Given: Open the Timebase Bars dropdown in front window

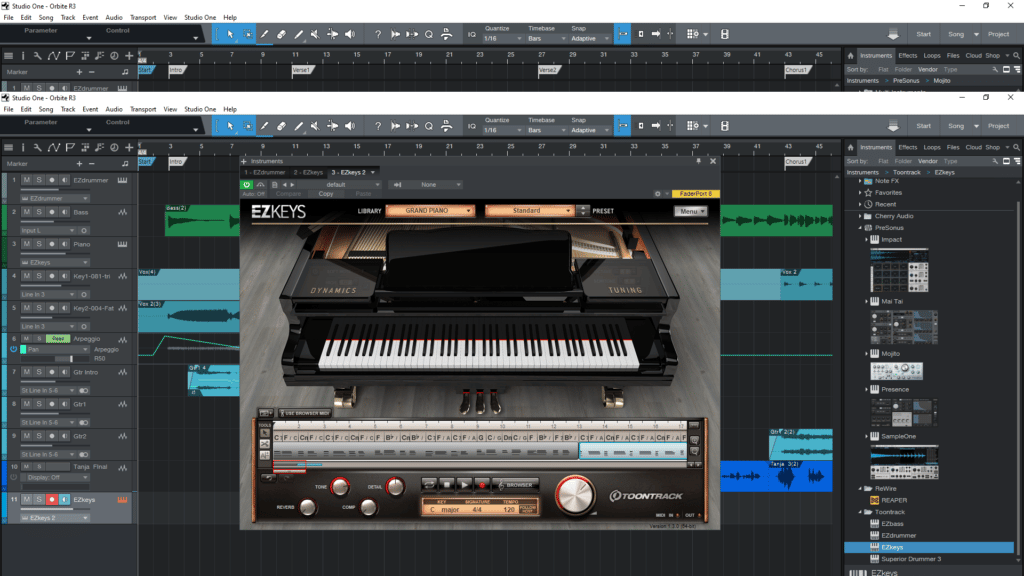Looking at the screenshot, I should (545, 130).
